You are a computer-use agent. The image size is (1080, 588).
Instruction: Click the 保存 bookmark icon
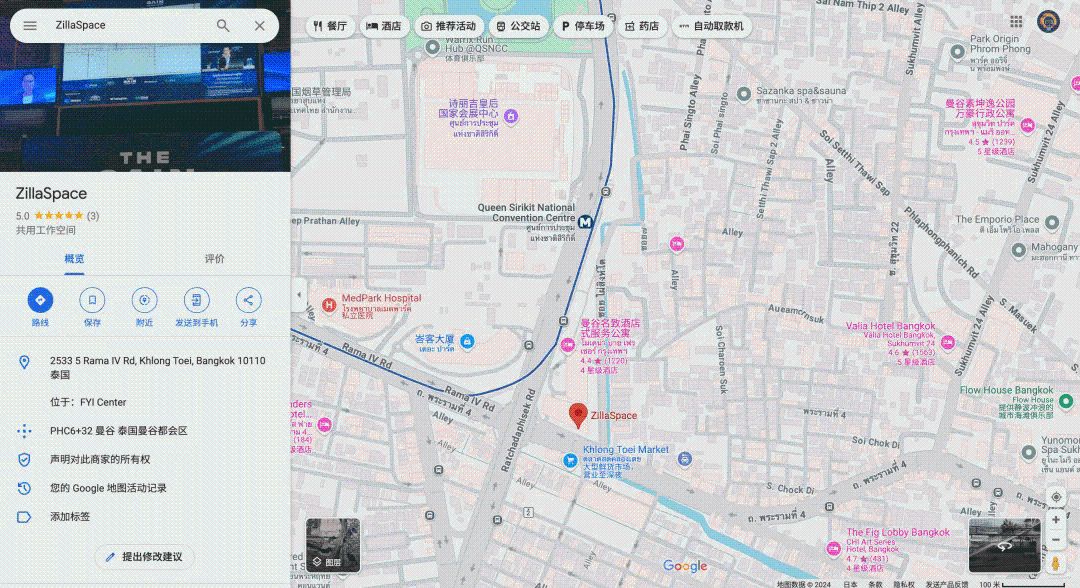click(x=92, y=299)
